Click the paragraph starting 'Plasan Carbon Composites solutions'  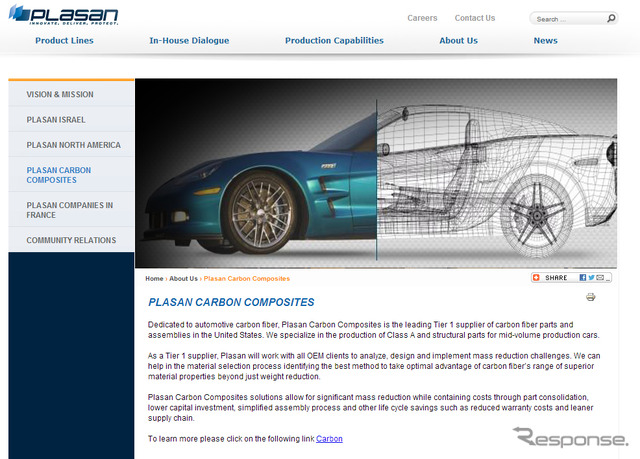[x=371, y=408]
